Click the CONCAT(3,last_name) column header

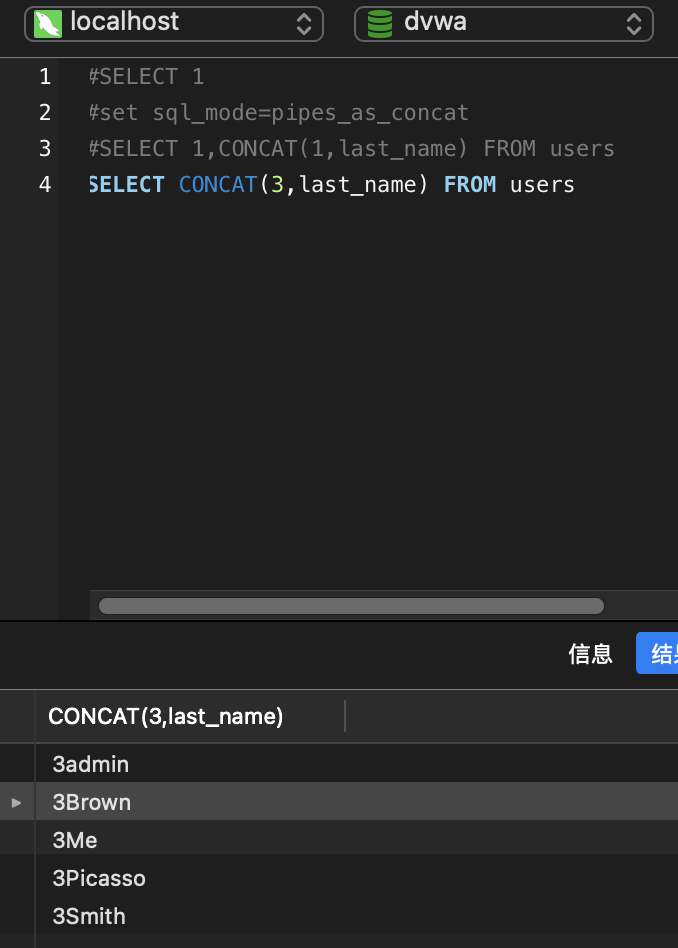(x=166, y=716)
